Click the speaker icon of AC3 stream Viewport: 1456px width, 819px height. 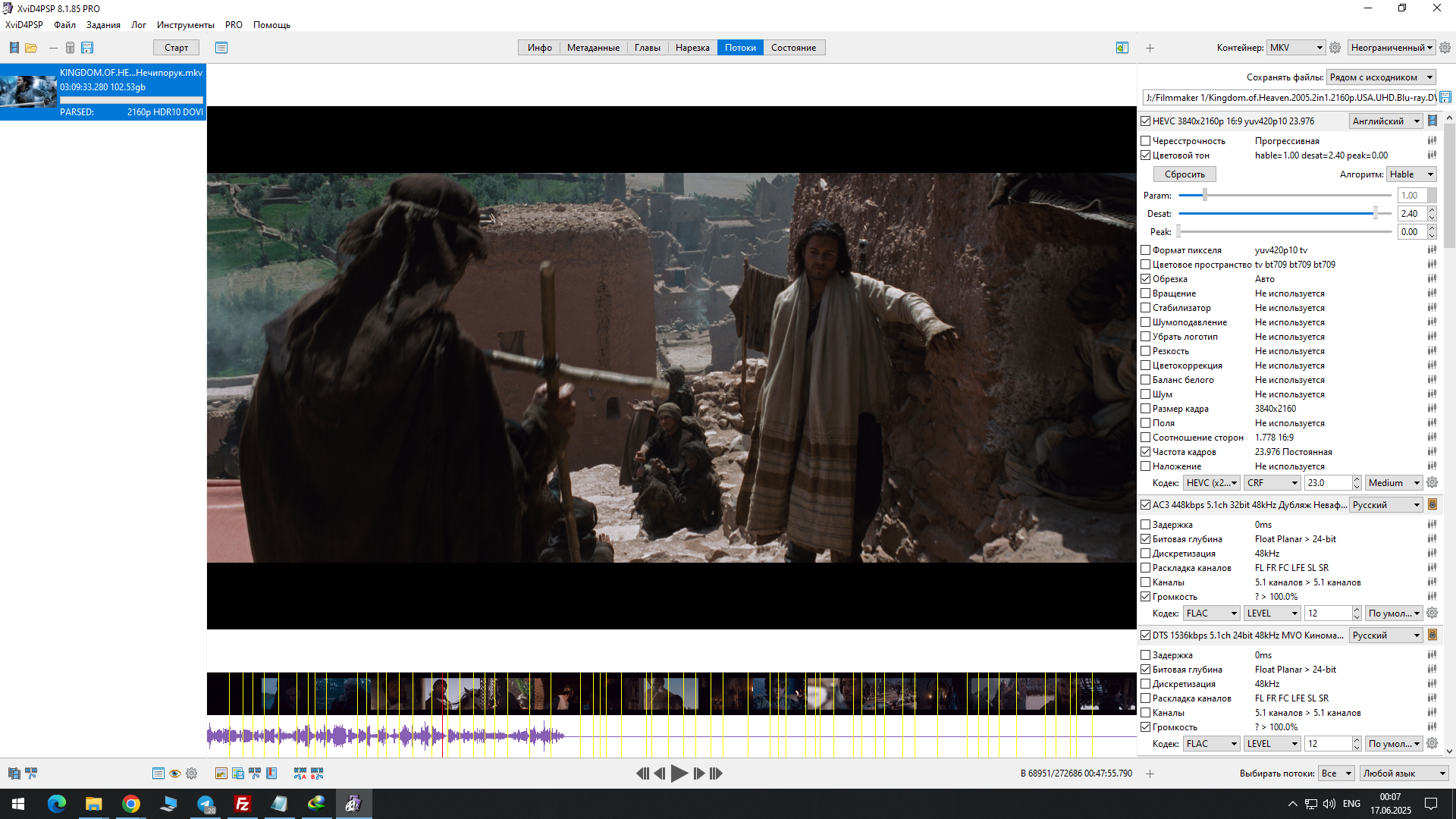click(x=1432, y=504)
